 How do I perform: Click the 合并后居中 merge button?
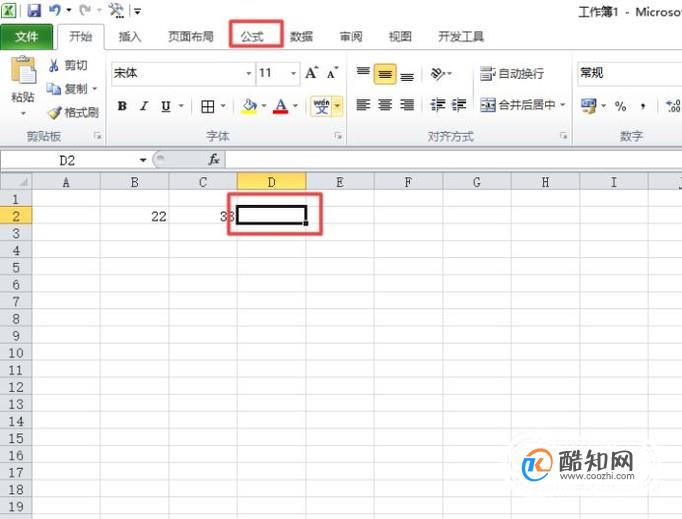click(522, 105)
